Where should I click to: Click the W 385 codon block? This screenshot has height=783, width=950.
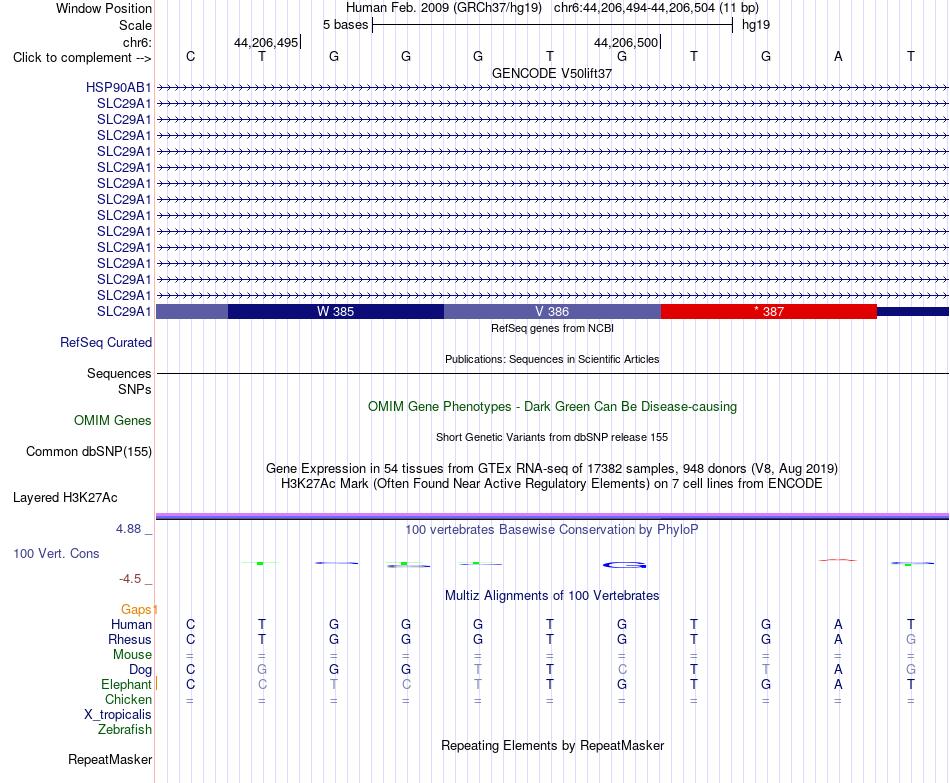click(x=336, y=312)
